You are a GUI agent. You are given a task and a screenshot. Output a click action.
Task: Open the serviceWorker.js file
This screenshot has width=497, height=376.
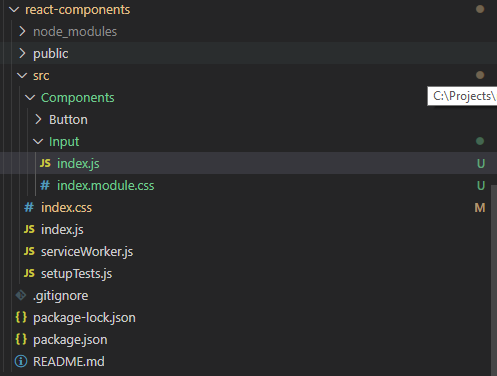87,252
